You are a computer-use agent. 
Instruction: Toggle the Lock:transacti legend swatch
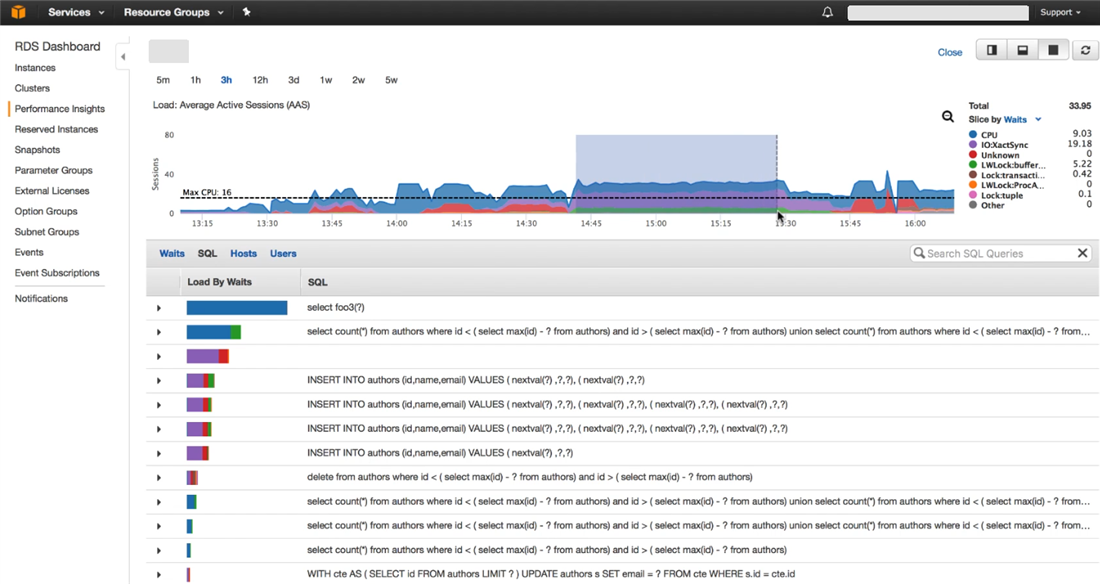973,175
